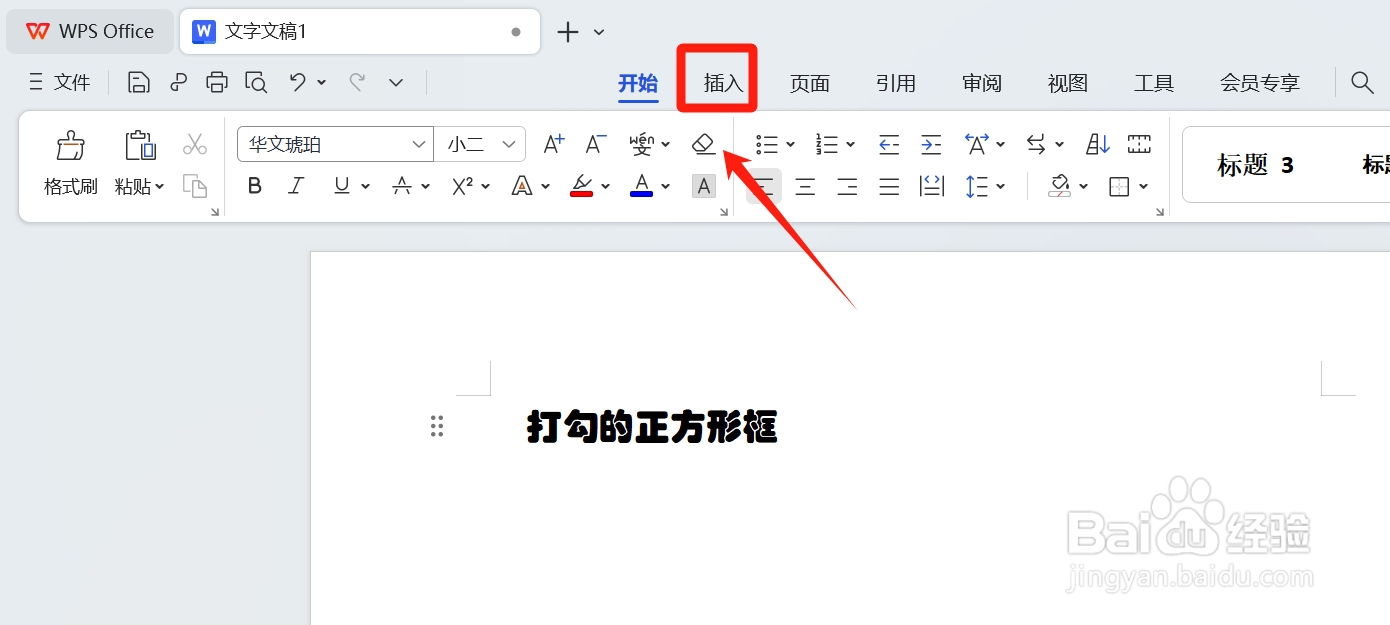Apply highlight color with the highlighter icon
This screenshot has height=625, width=1390.
pos(583,186)
